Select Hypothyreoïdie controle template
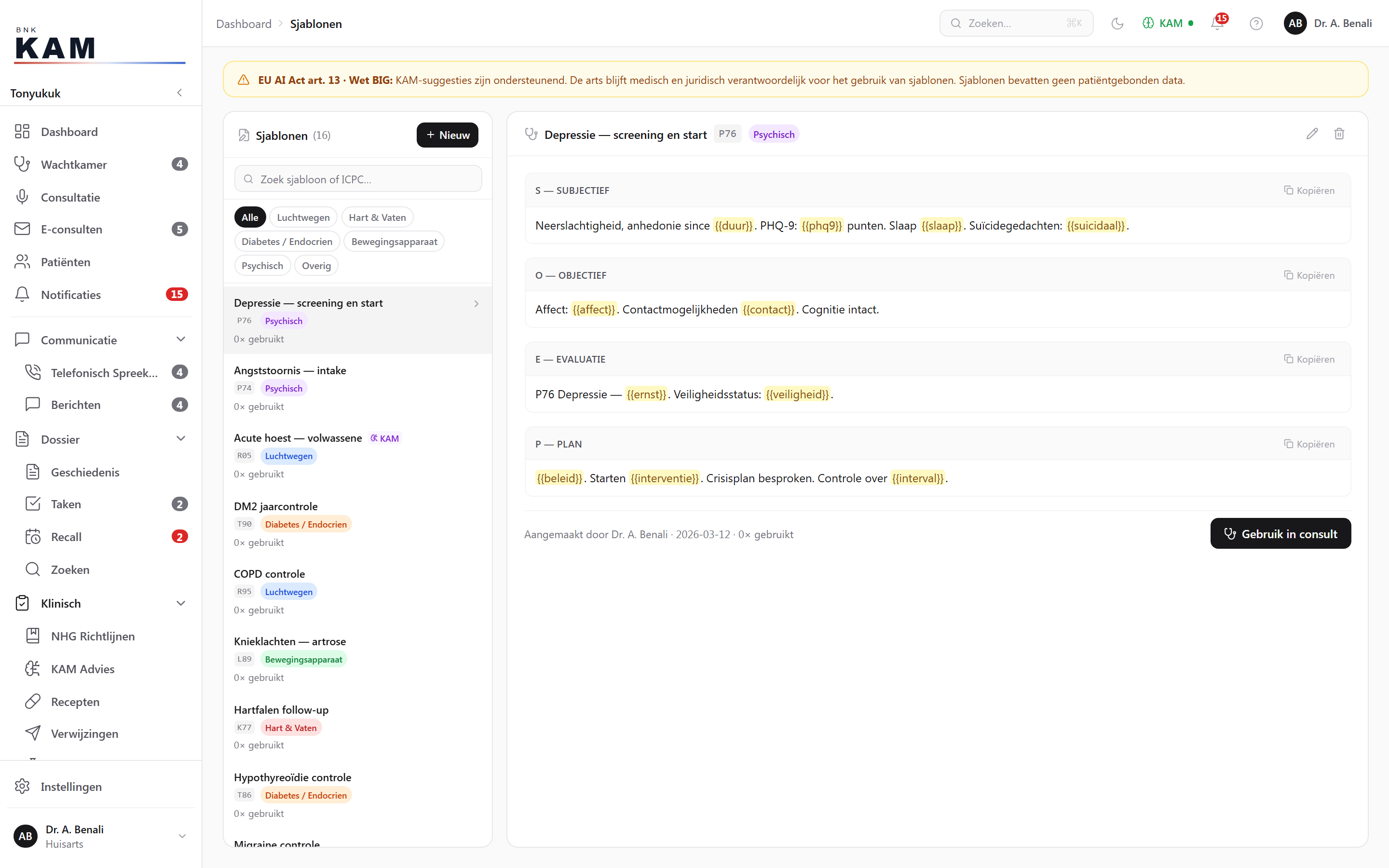 [x=357, y=795]
